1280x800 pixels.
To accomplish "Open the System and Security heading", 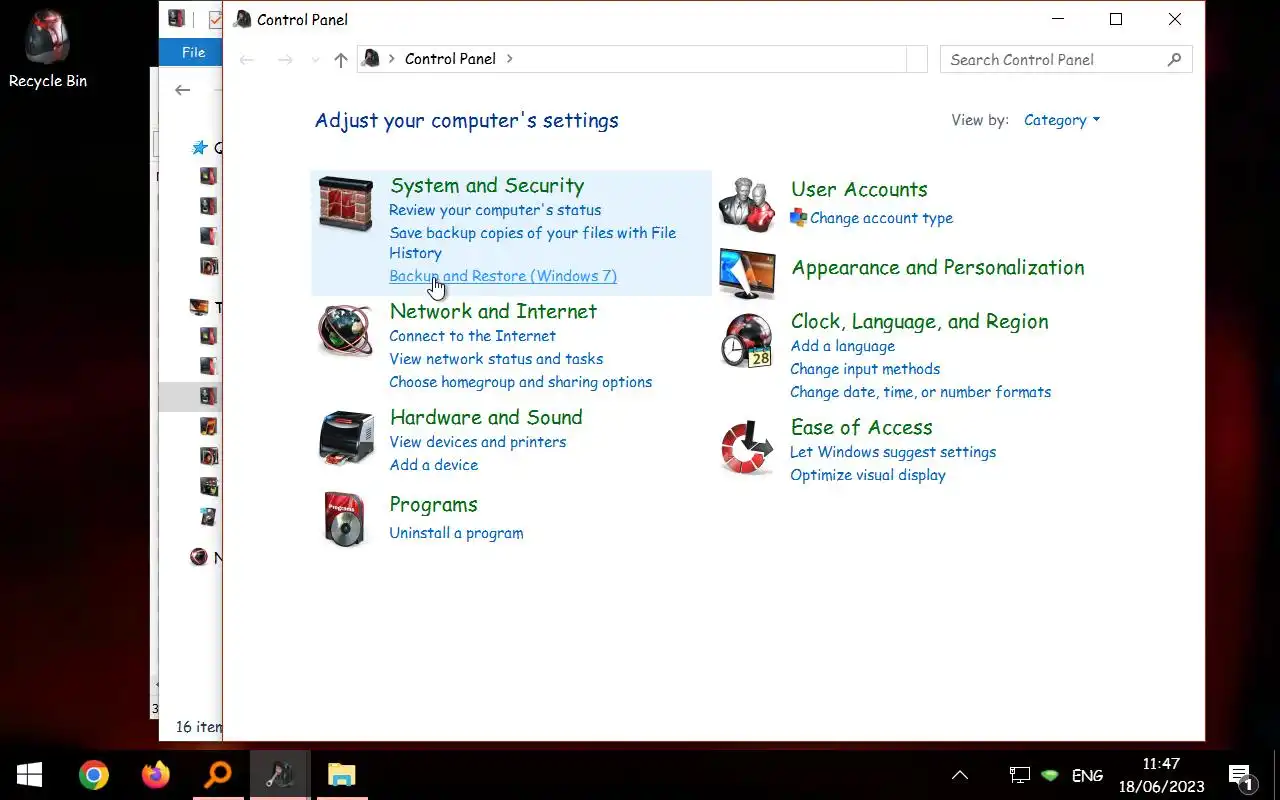I will 487,185.
